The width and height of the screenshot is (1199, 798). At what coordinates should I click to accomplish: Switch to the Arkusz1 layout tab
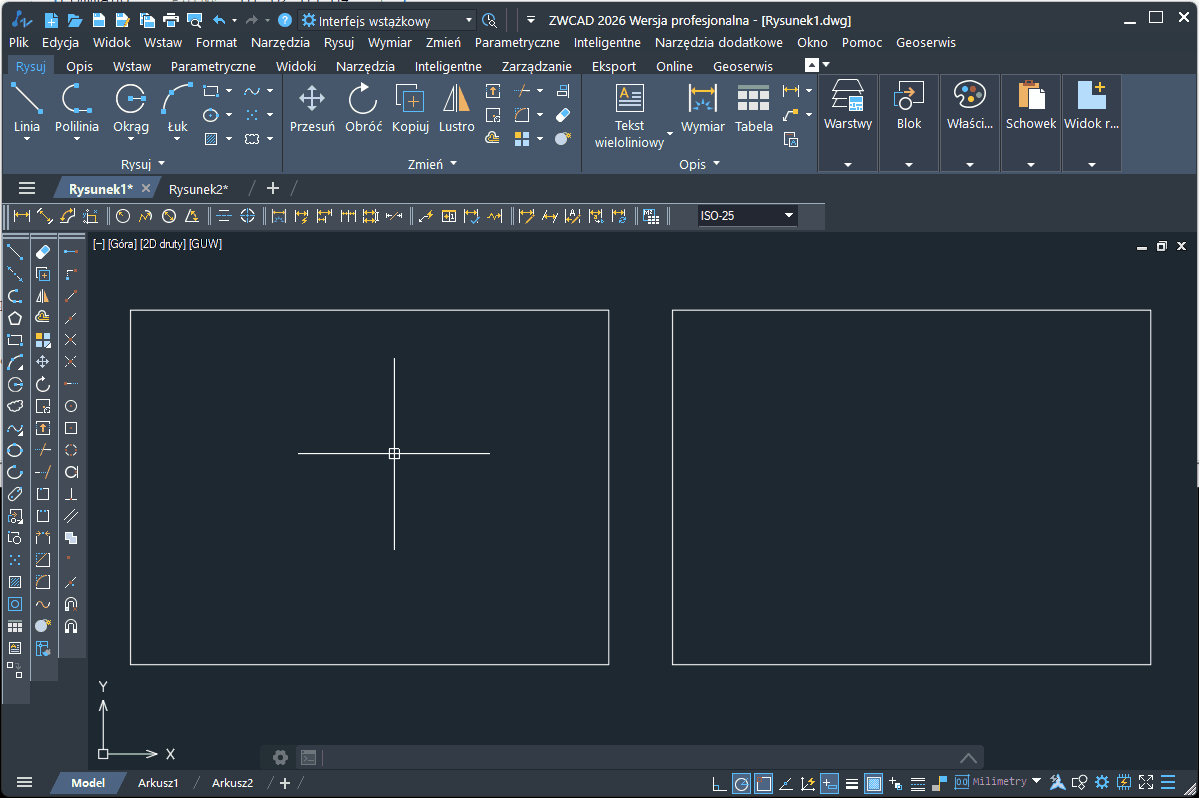tap(158, 783)
